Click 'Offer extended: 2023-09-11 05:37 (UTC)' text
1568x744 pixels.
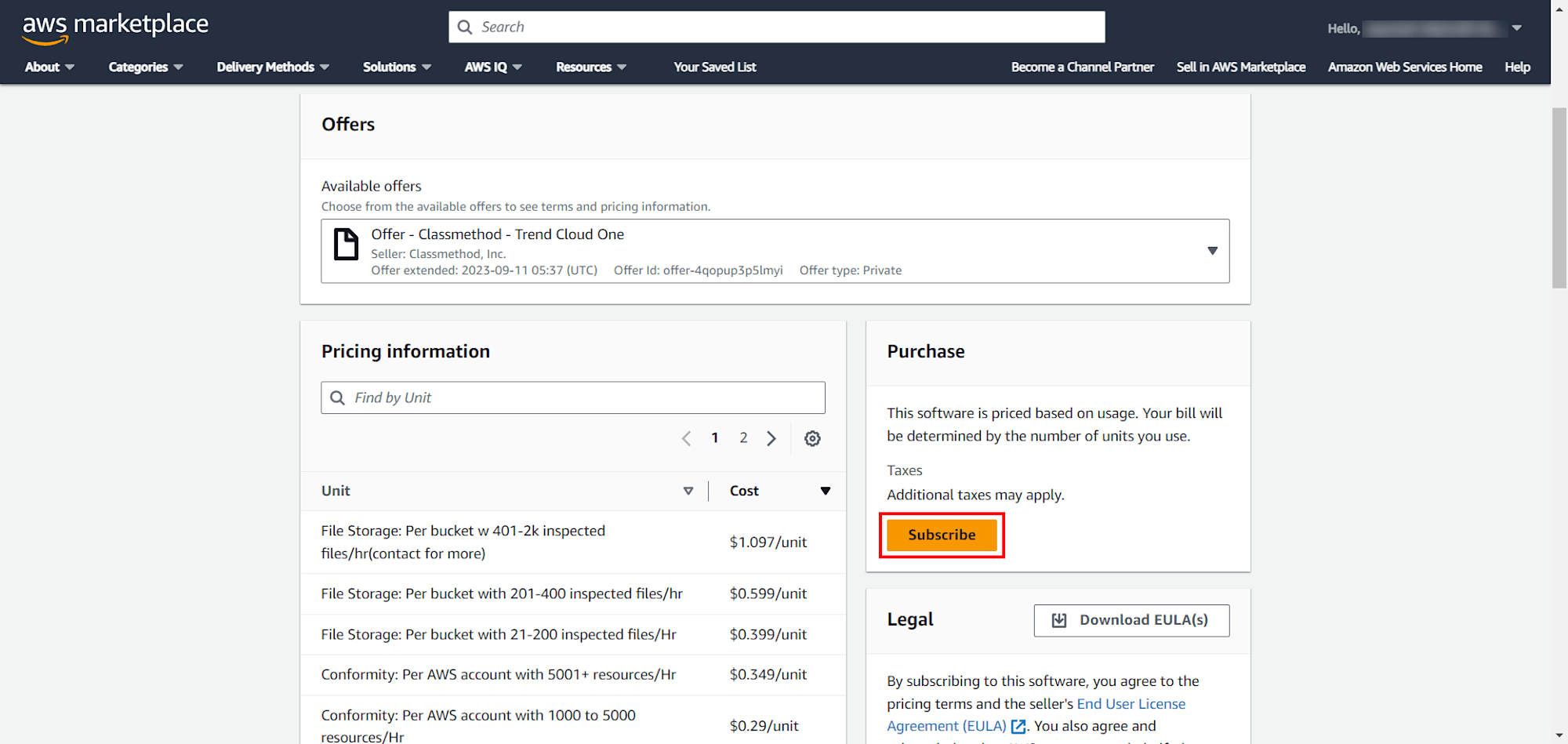[484, 270]
